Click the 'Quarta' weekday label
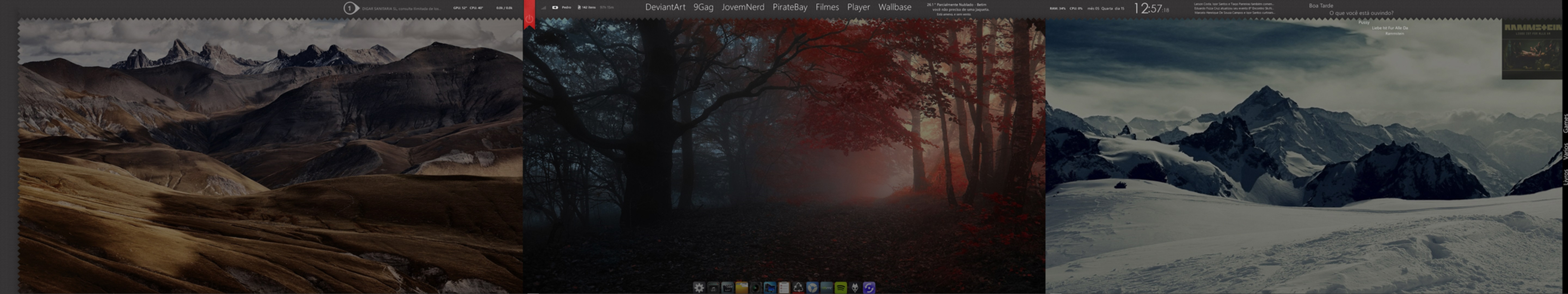This screenshot has width=1568, height=294. coord(1107,8)
